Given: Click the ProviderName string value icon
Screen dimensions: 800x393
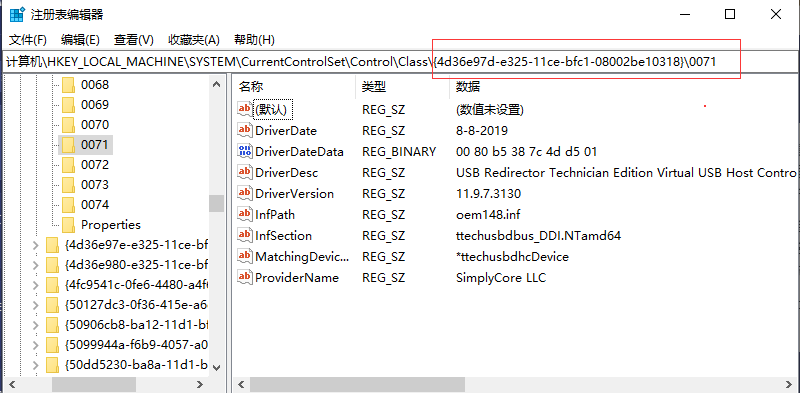Looking at the screenshot, I should 245,277.
